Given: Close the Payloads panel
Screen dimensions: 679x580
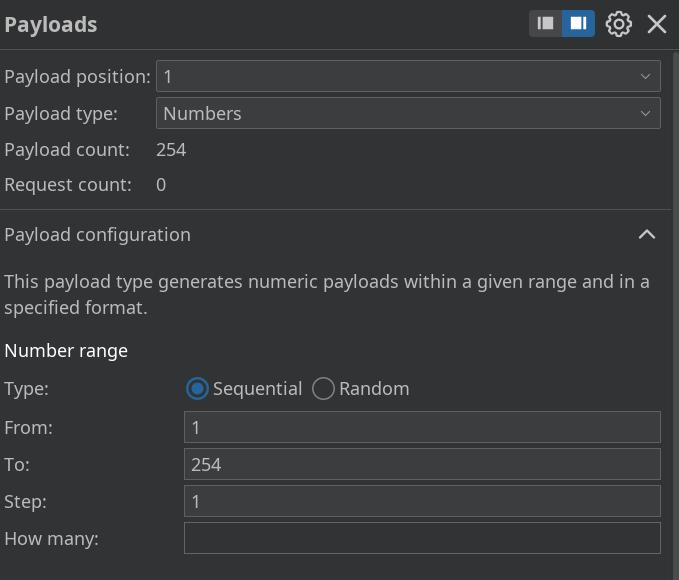Looking at the screenshot, I should click(657, 24).
